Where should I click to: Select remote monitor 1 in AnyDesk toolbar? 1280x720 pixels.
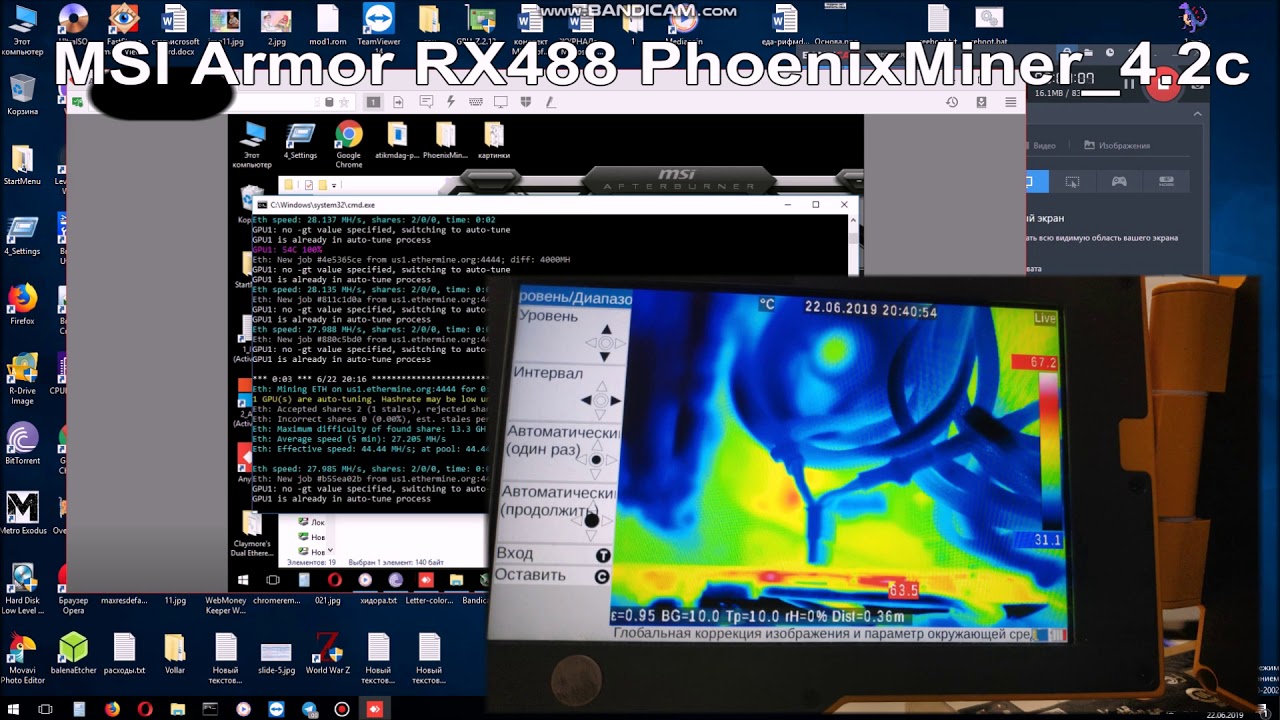373,102
